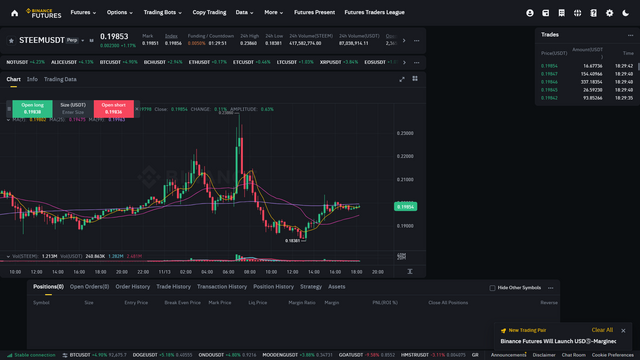Collapse the Vol(STEEM) indicator chevron
This screenshot has height=360, width=640.
pyautogui.click(x=8, y=256)
